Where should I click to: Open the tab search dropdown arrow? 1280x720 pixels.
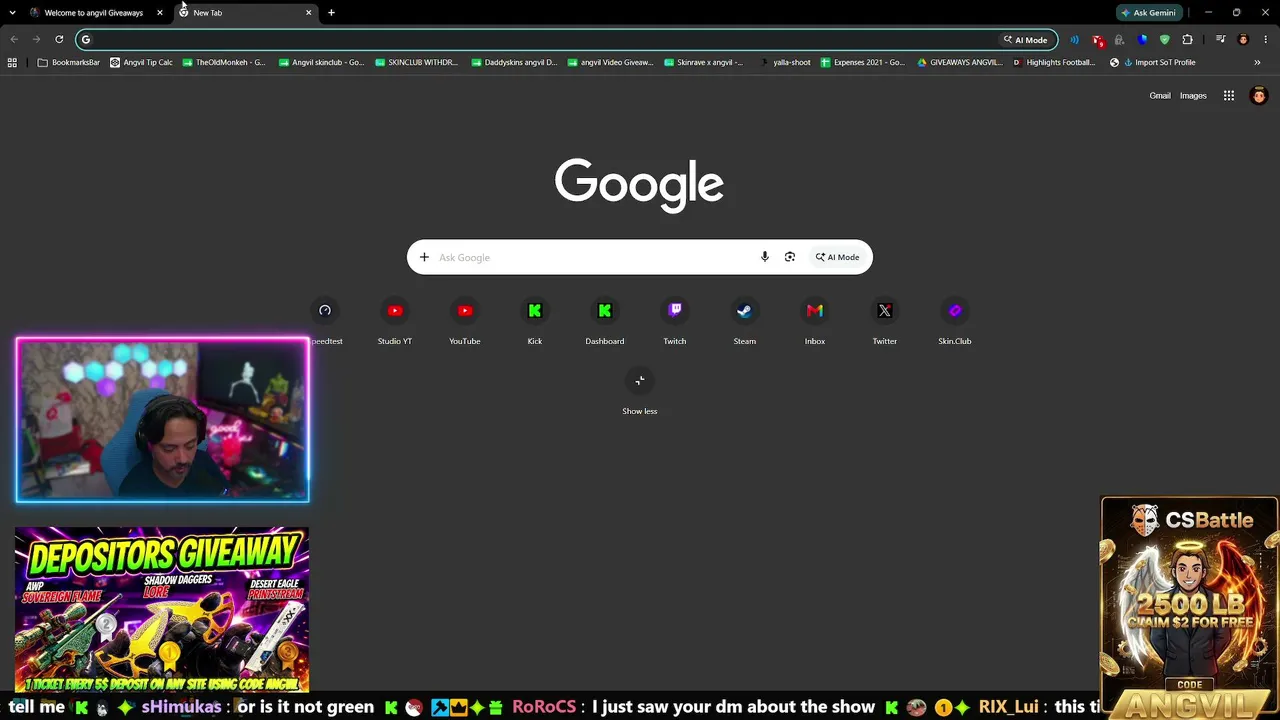pyautogui.click(x=12, y=13)
